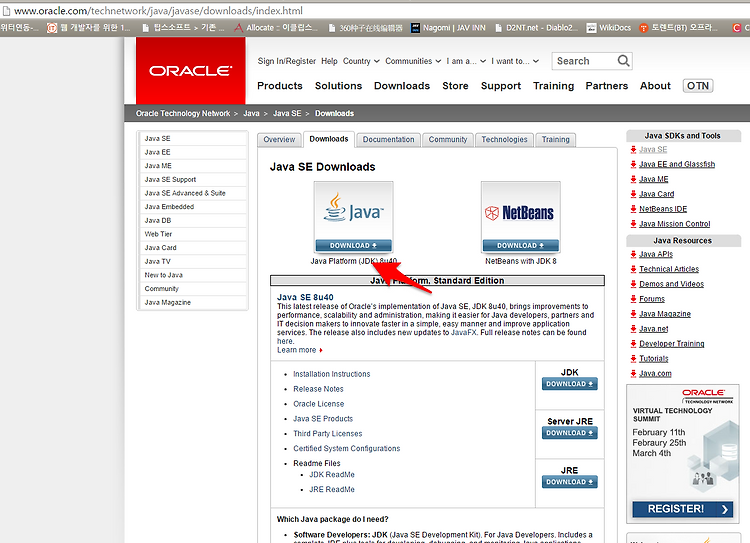Select Java Magazine in left sidebar

click(193, 302)
